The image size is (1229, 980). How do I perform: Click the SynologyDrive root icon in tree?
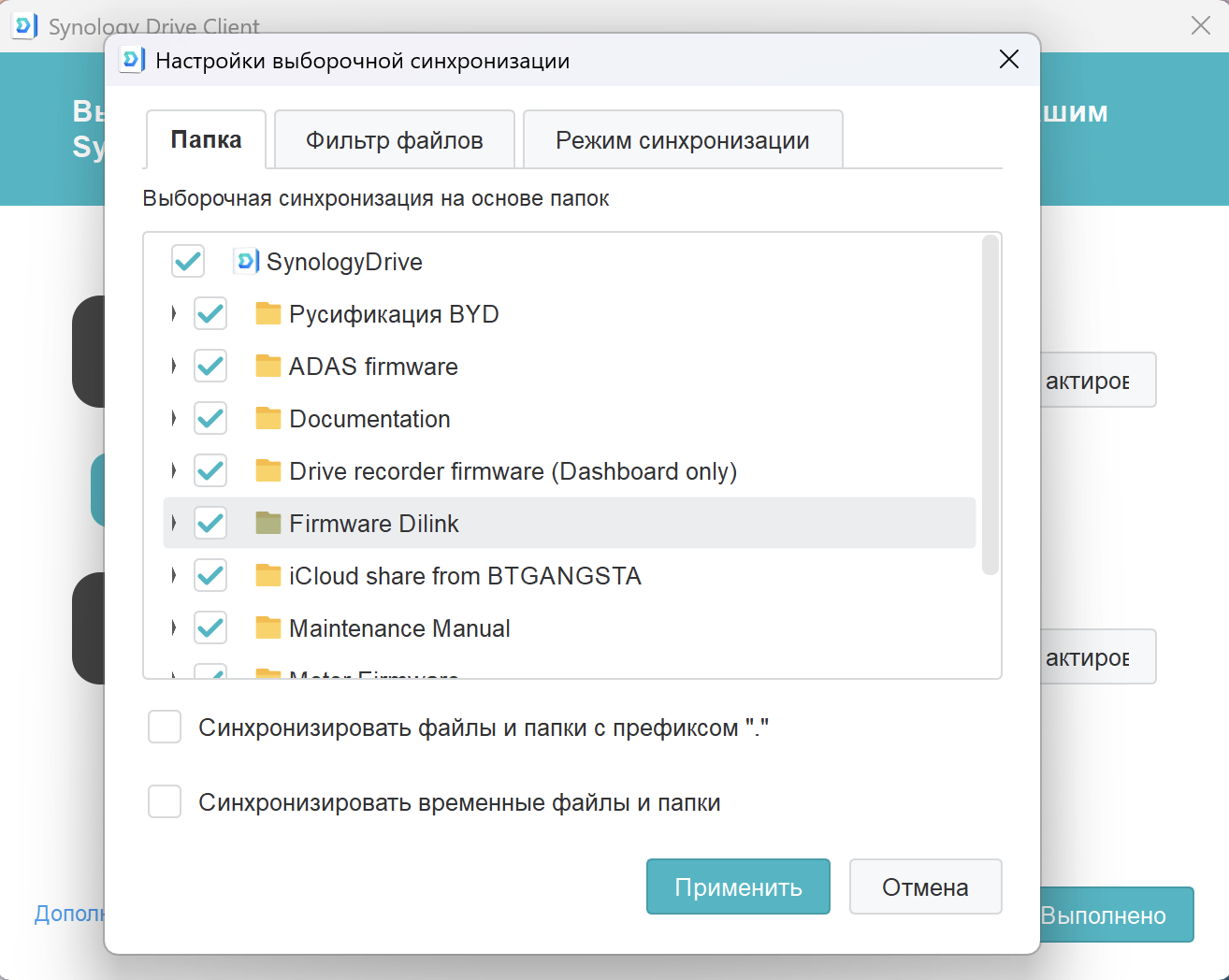pyautogui.click(x=245, y=261)
